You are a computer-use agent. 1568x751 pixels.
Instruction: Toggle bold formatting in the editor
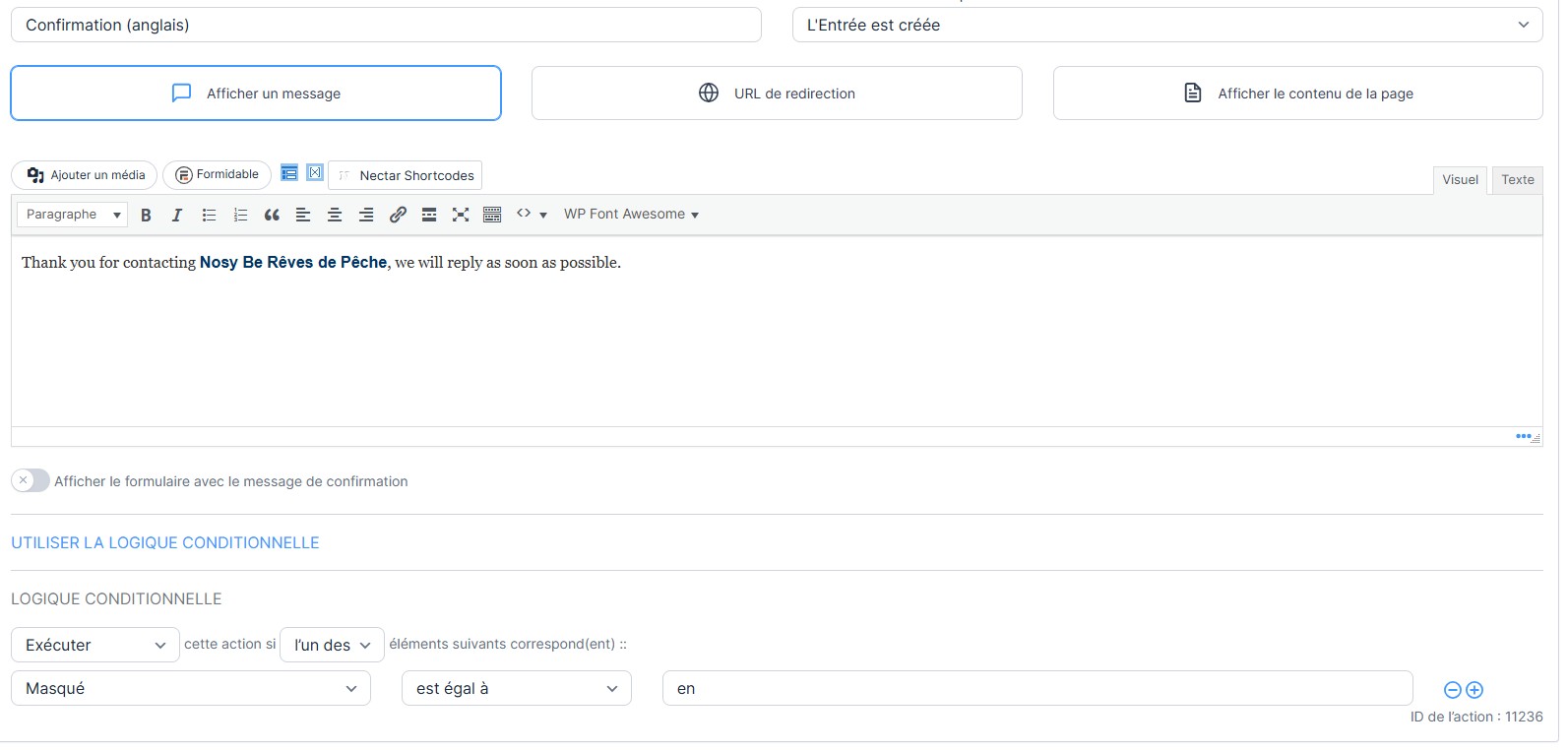[146, 215]
